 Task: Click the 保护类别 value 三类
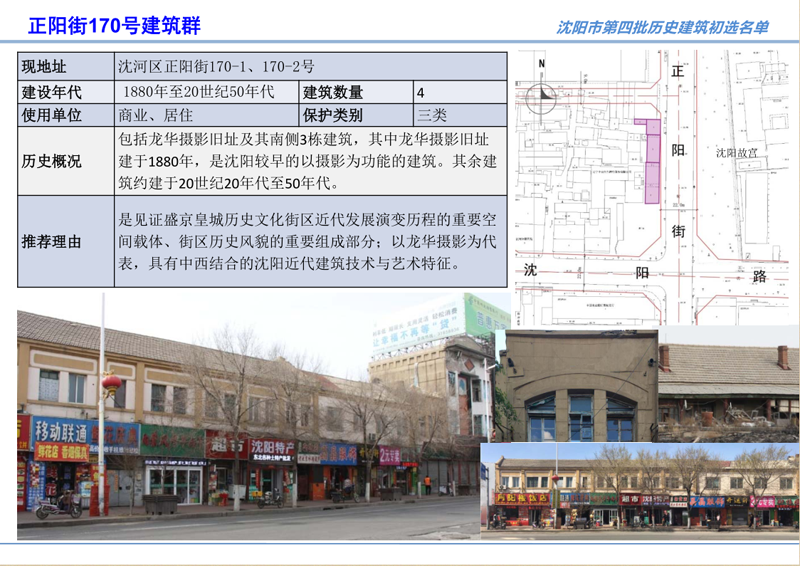(x=432, y=115)
